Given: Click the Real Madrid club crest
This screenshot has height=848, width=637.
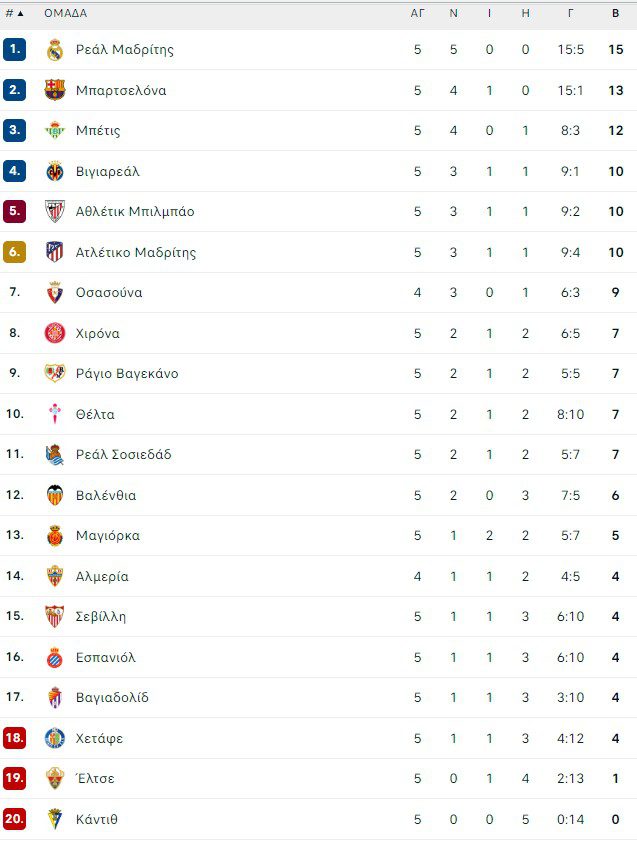Looking at the screenshot, I should (x=55, y=50).
